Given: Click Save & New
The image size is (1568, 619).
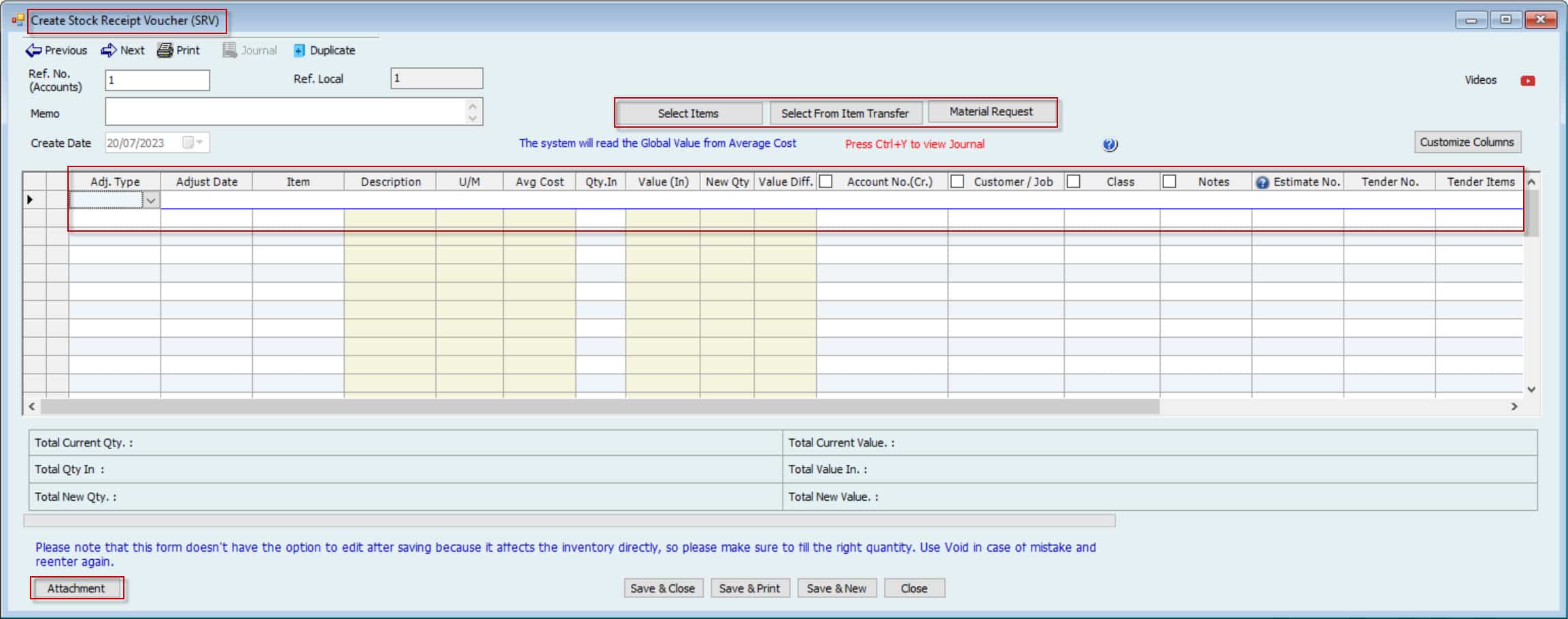Looking at the screenshot, I should [x=836, y=588].
